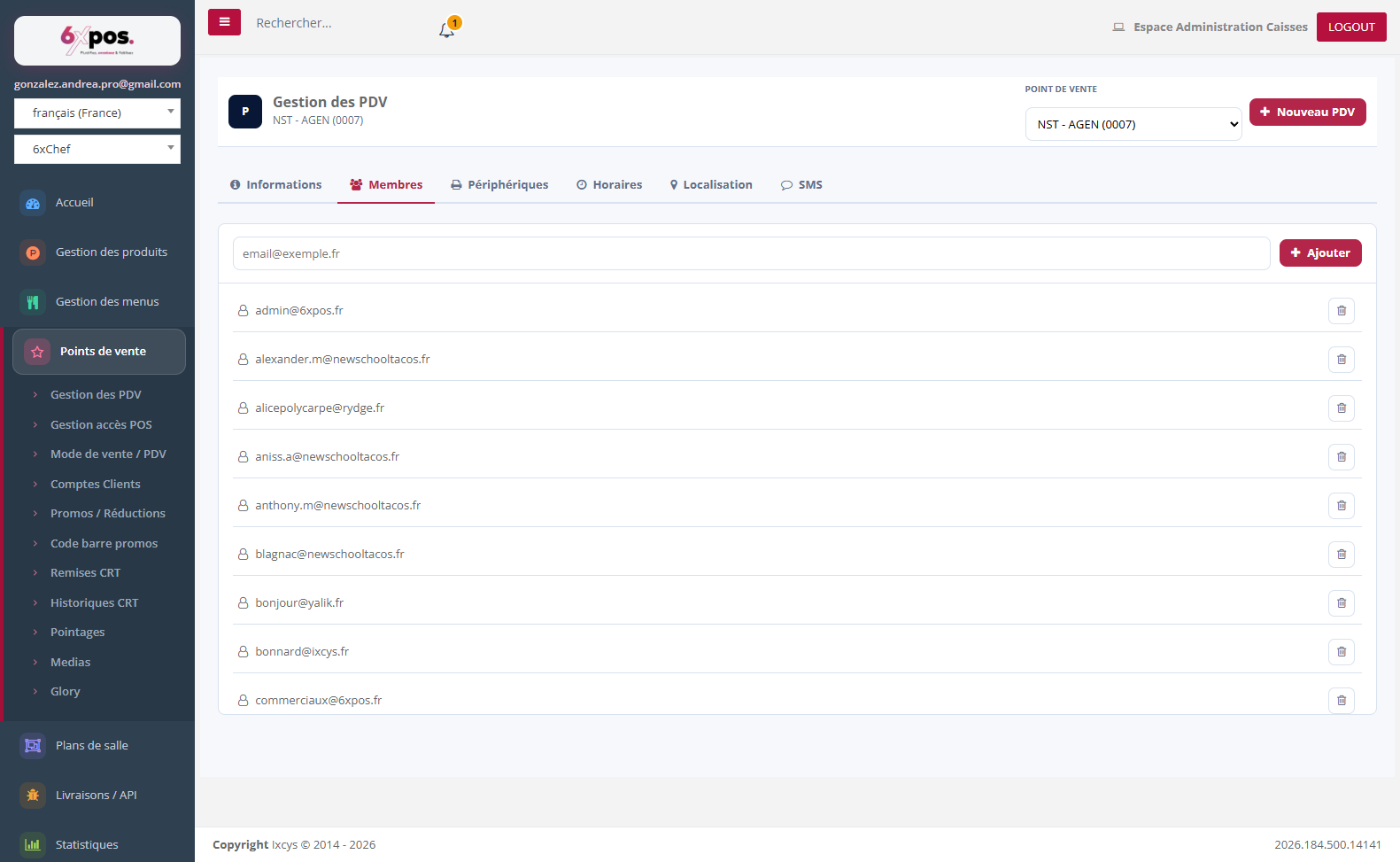This screenshot has height=862, width=1400.
Task: Click the Points de vente star icon
Action: (37, 352)
